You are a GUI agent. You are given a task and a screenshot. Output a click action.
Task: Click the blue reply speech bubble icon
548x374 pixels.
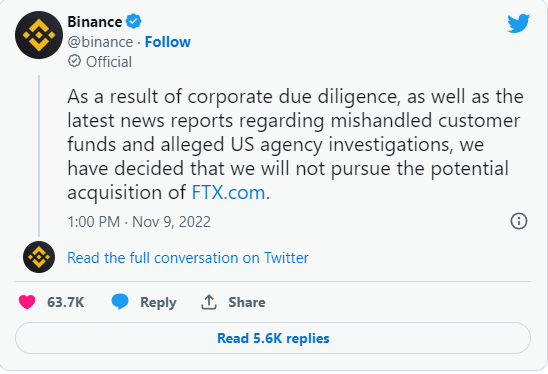(120, 302)
